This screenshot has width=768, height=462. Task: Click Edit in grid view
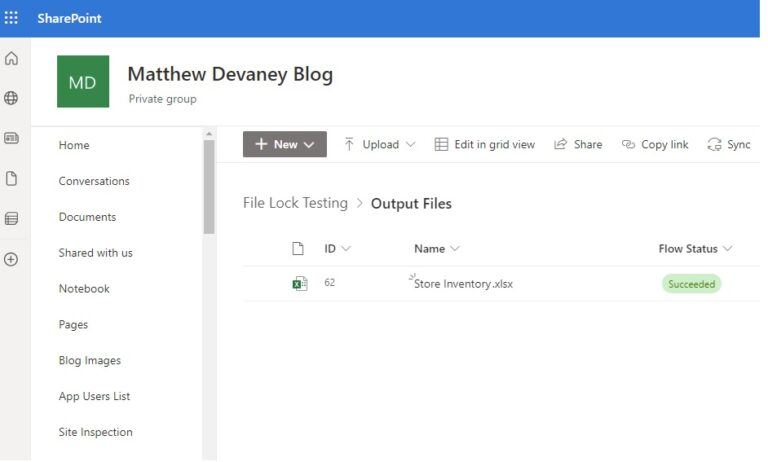click(485, 144)
